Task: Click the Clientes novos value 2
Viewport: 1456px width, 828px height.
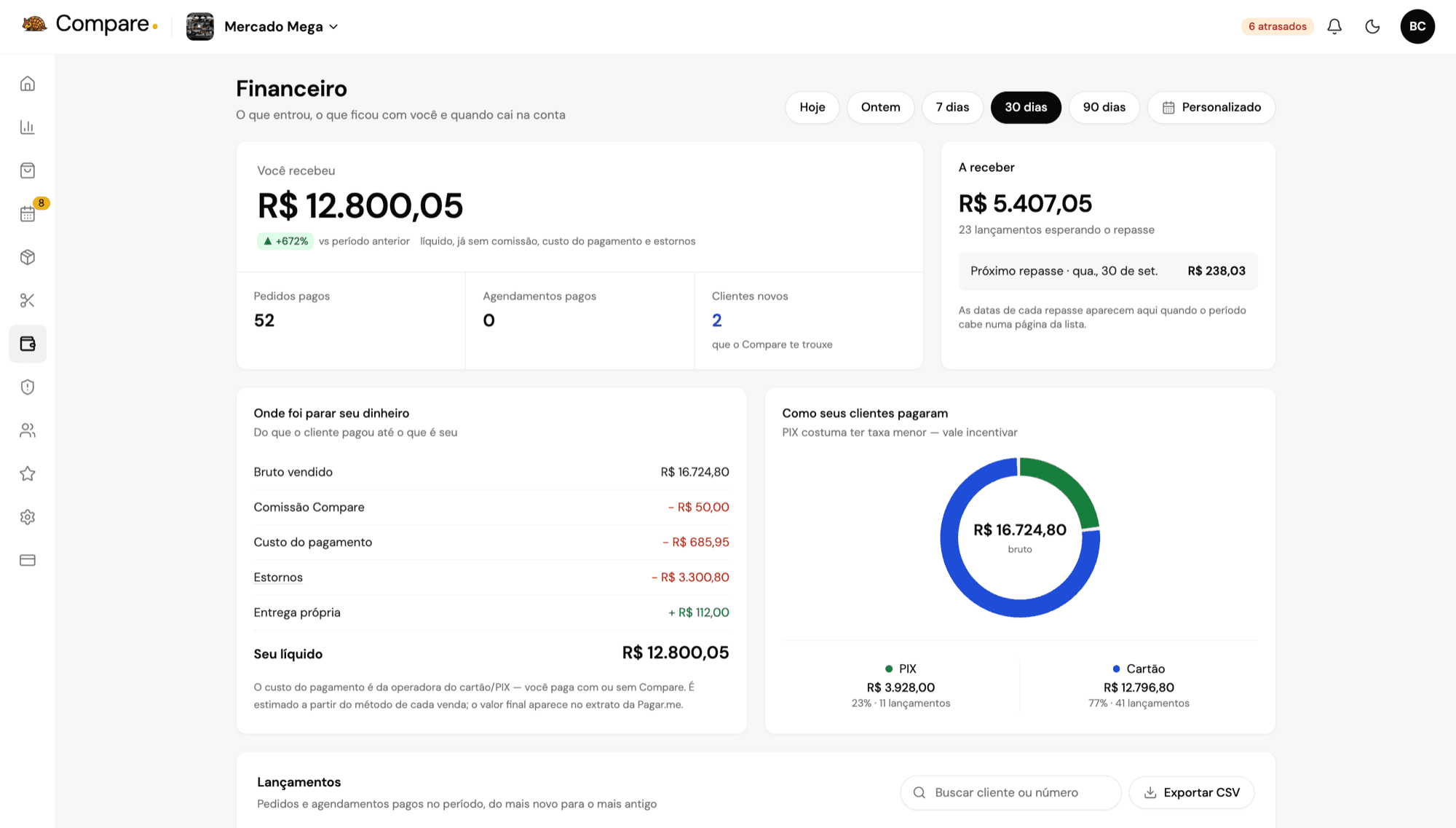Action: click(717, 320)
